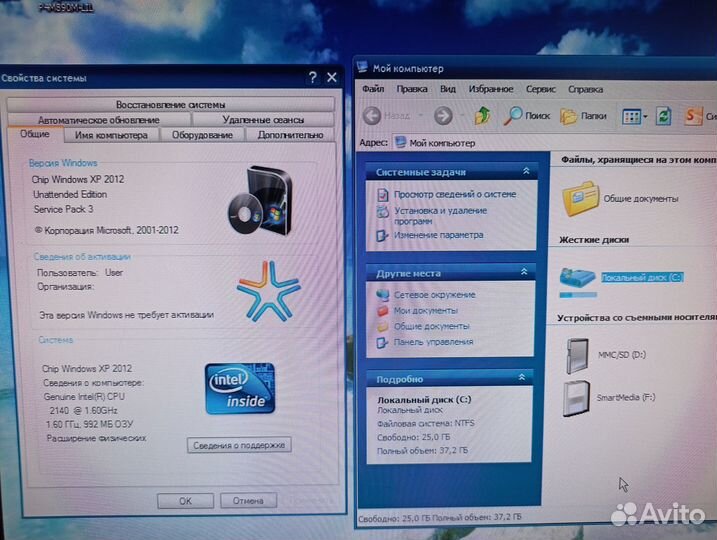Viewport: 717px width, 540px height.
Task: Switch to Оборудование tab
Action: point(202,135)
